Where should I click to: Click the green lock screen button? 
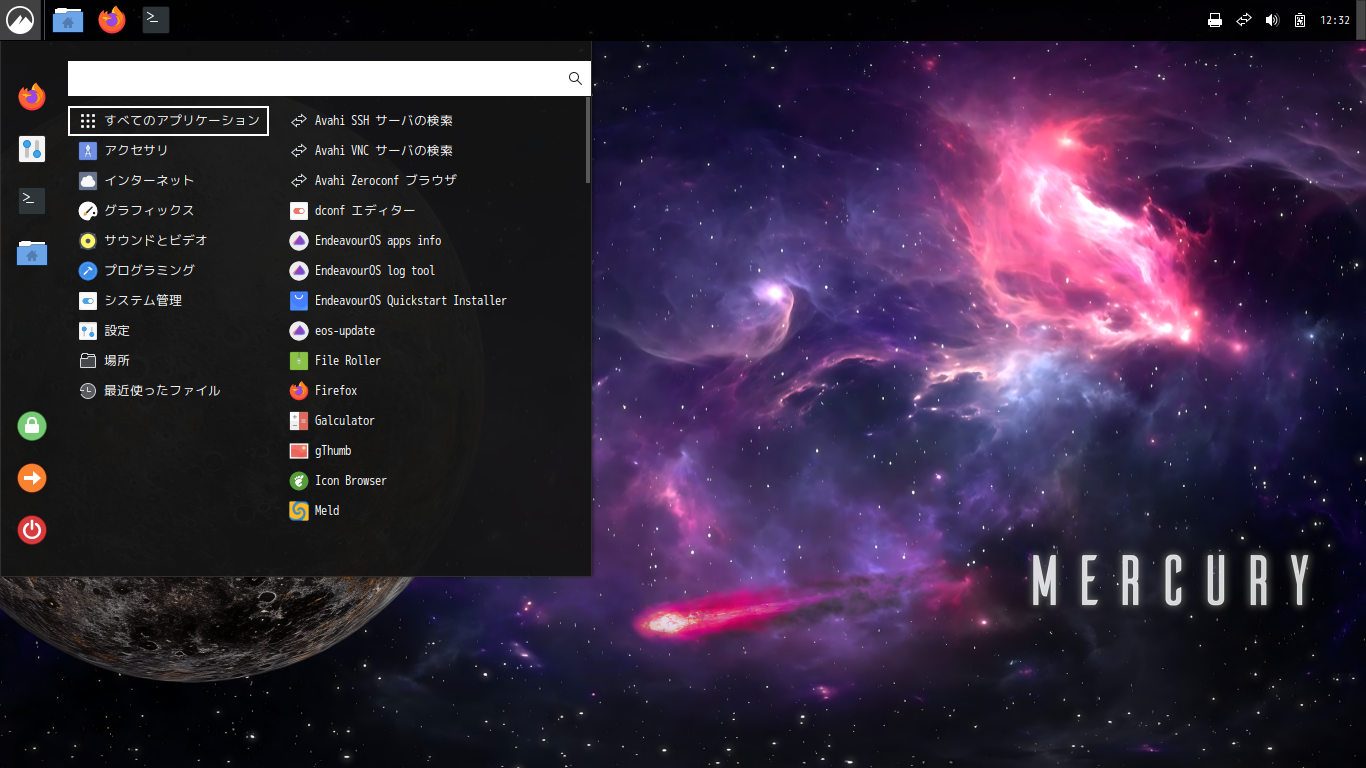coord(32,426)
